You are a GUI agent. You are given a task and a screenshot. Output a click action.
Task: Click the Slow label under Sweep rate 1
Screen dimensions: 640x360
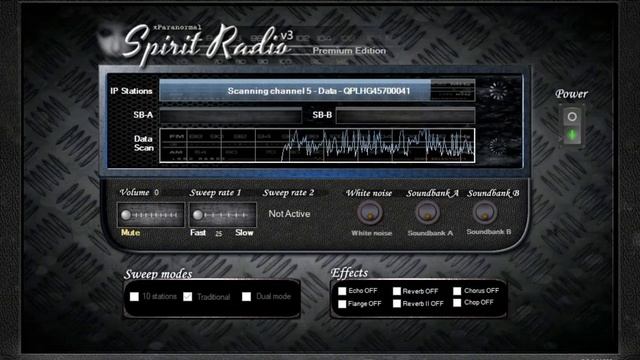pyautogui.click(x=244, y=233)
